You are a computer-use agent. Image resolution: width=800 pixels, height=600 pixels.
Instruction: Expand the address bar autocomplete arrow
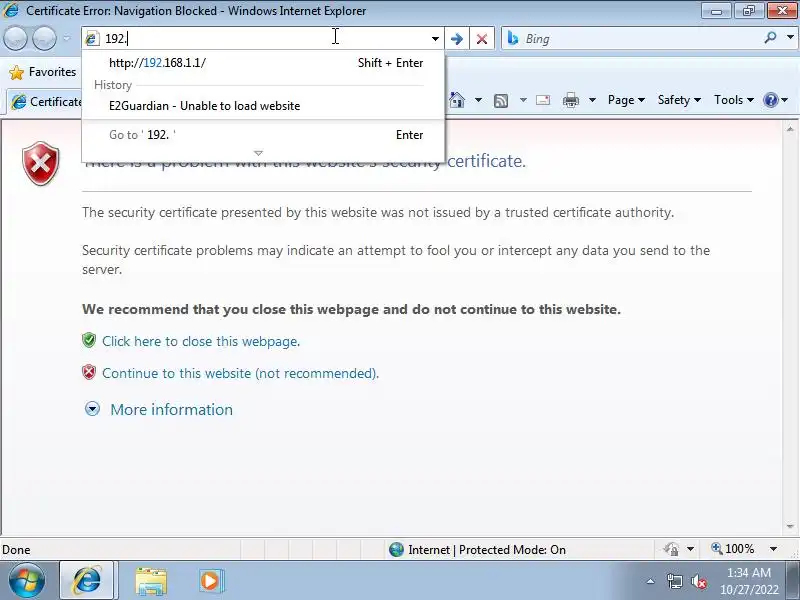[x=435, y=39]
